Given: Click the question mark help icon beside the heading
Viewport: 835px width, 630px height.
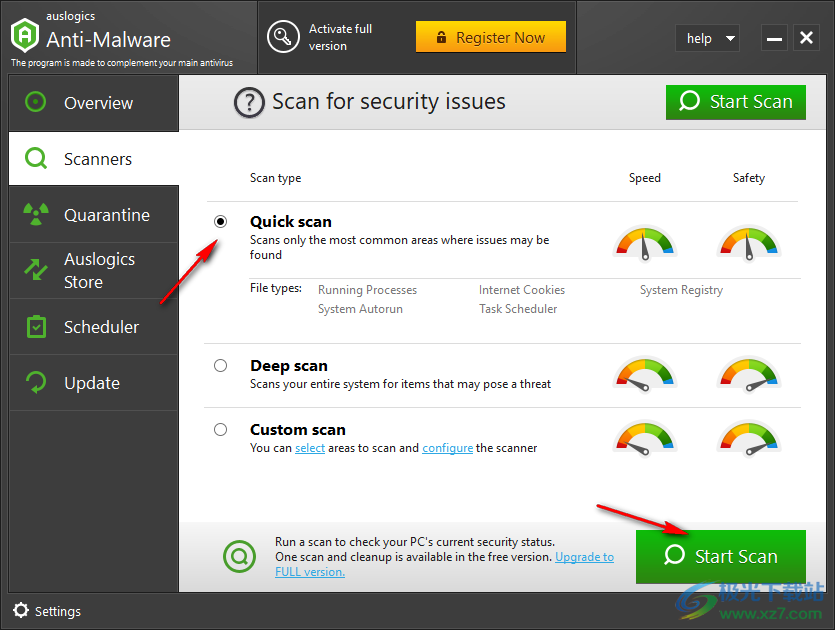Looking at the screenshot, I should point(249,102).
